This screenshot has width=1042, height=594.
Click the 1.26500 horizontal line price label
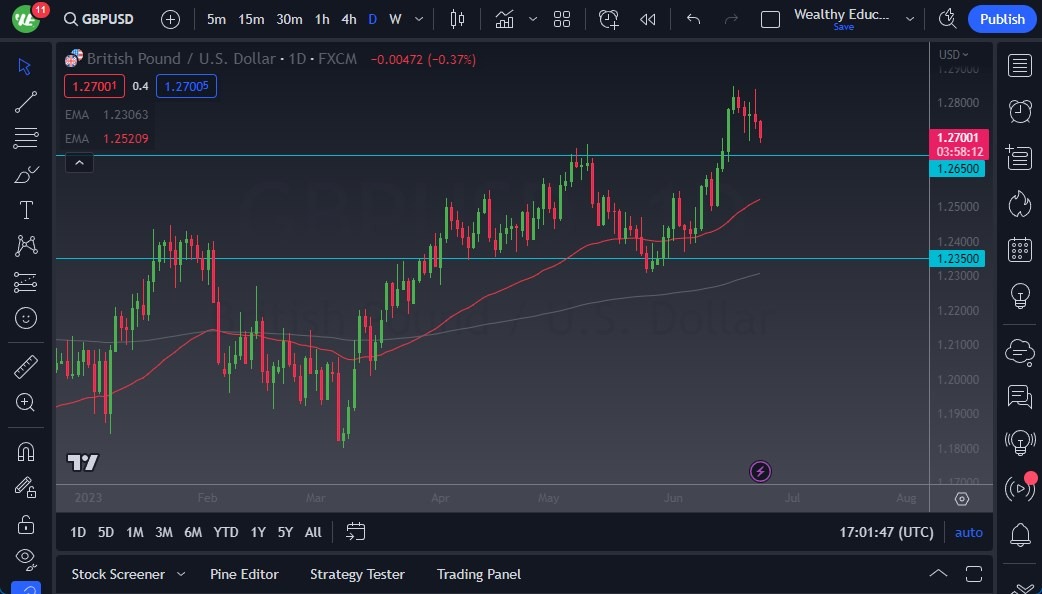[x=959, y=169]
